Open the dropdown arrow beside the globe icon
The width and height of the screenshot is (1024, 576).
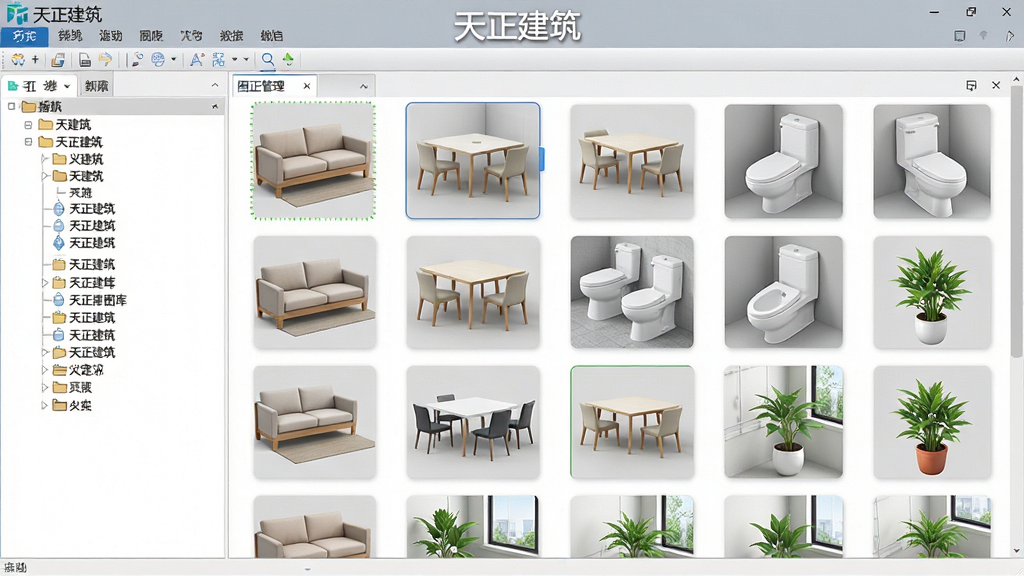tap(174, 59)
